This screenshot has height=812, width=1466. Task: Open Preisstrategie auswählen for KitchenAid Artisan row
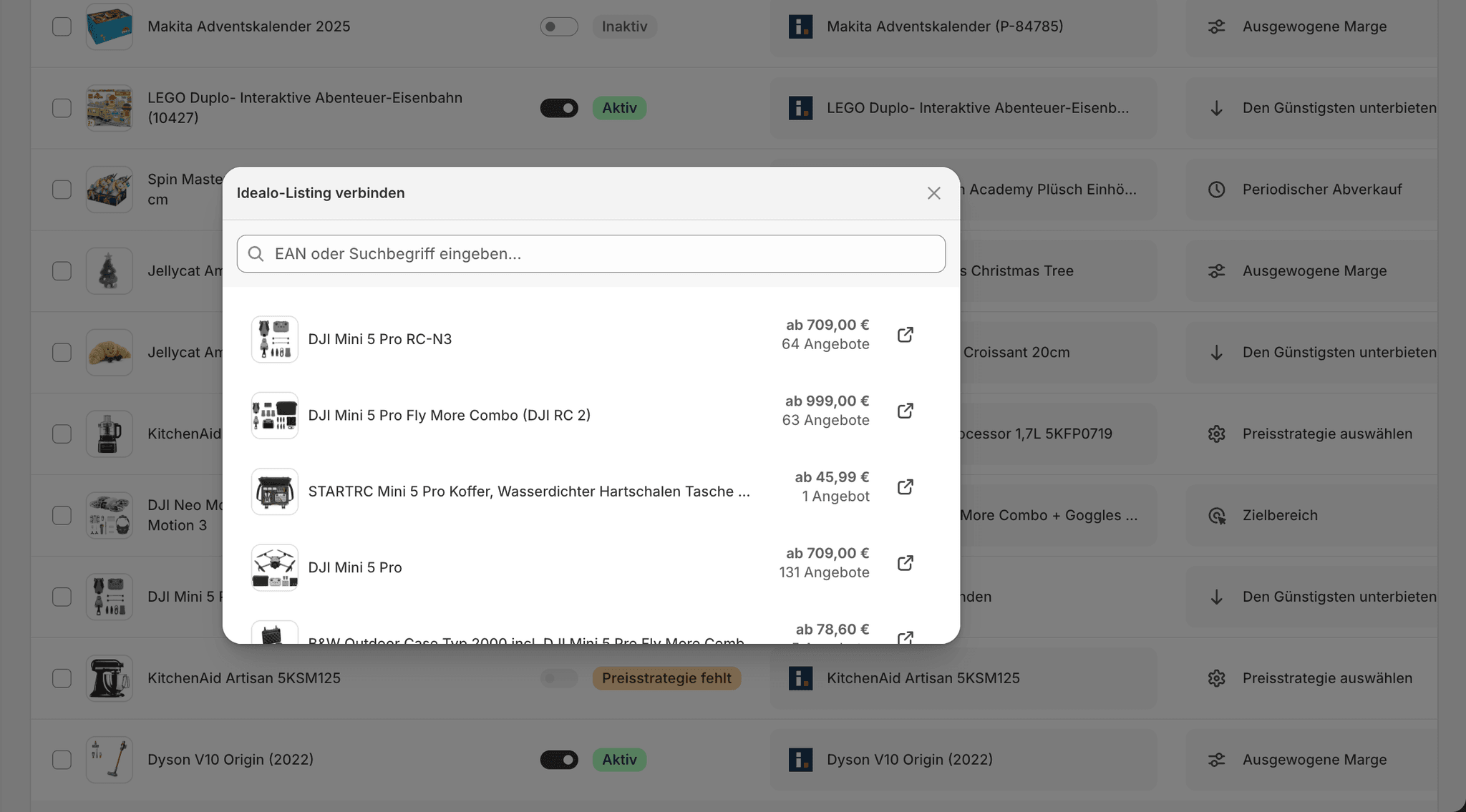pos(1311,678)
